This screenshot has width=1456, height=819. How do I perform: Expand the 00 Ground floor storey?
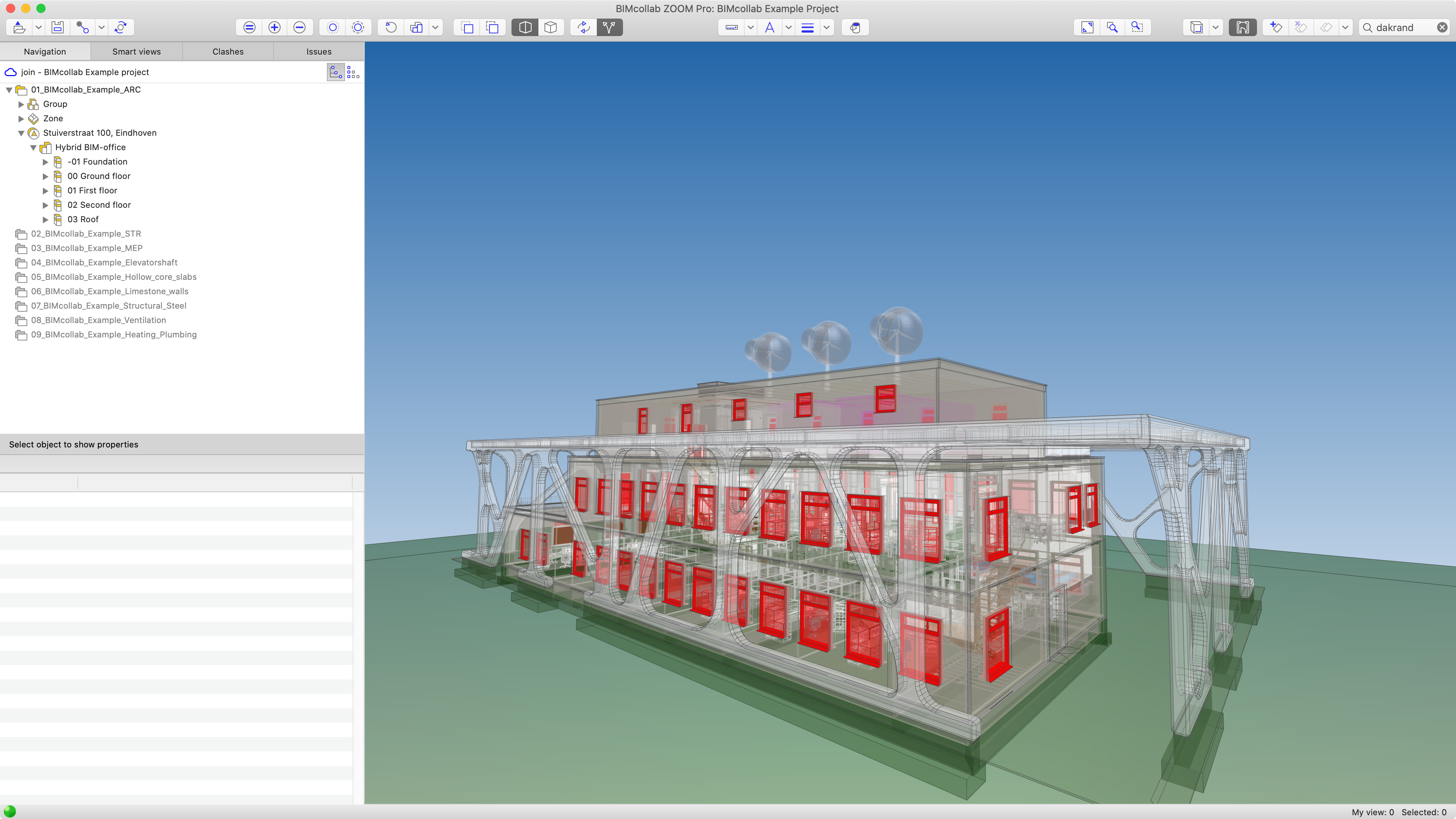click(x=46, y=176)
